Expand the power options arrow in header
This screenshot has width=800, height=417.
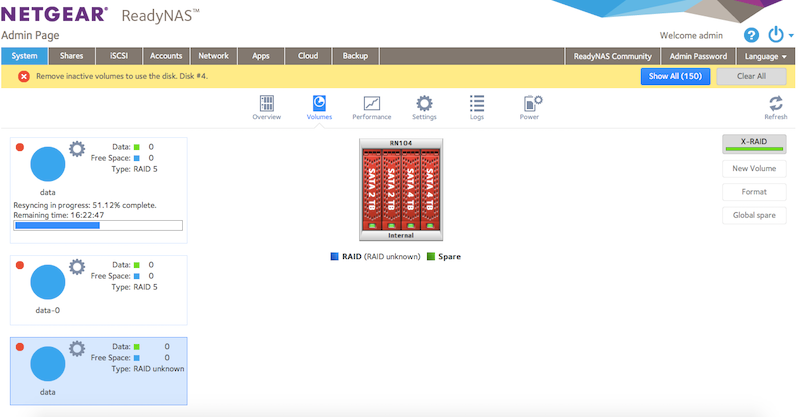point(791,36)
